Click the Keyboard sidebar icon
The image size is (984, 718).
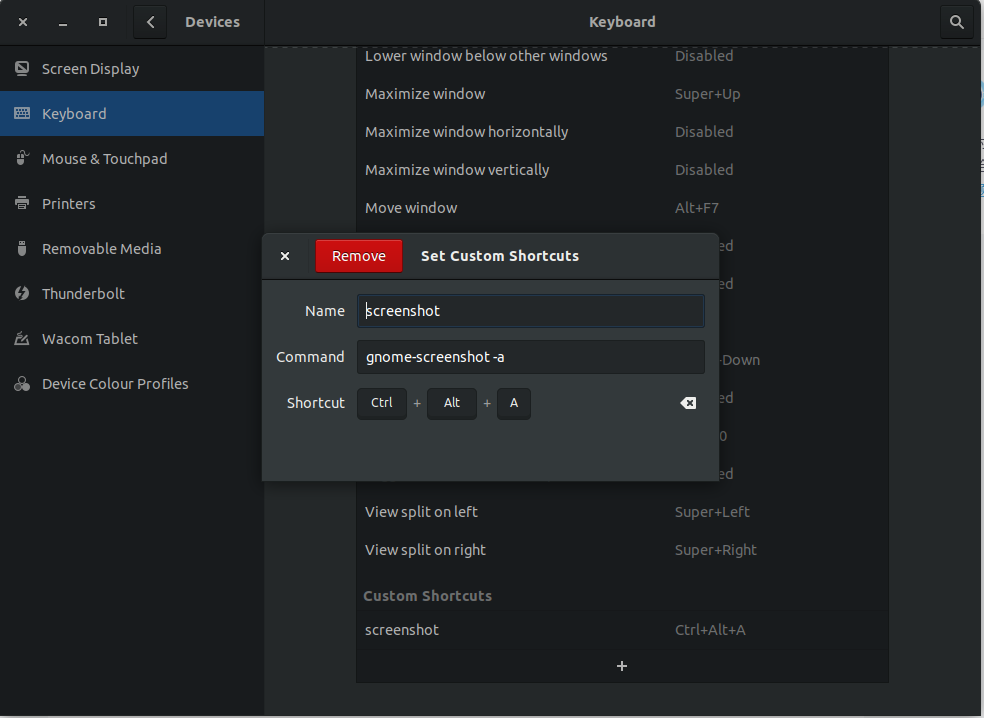(22, 113)
